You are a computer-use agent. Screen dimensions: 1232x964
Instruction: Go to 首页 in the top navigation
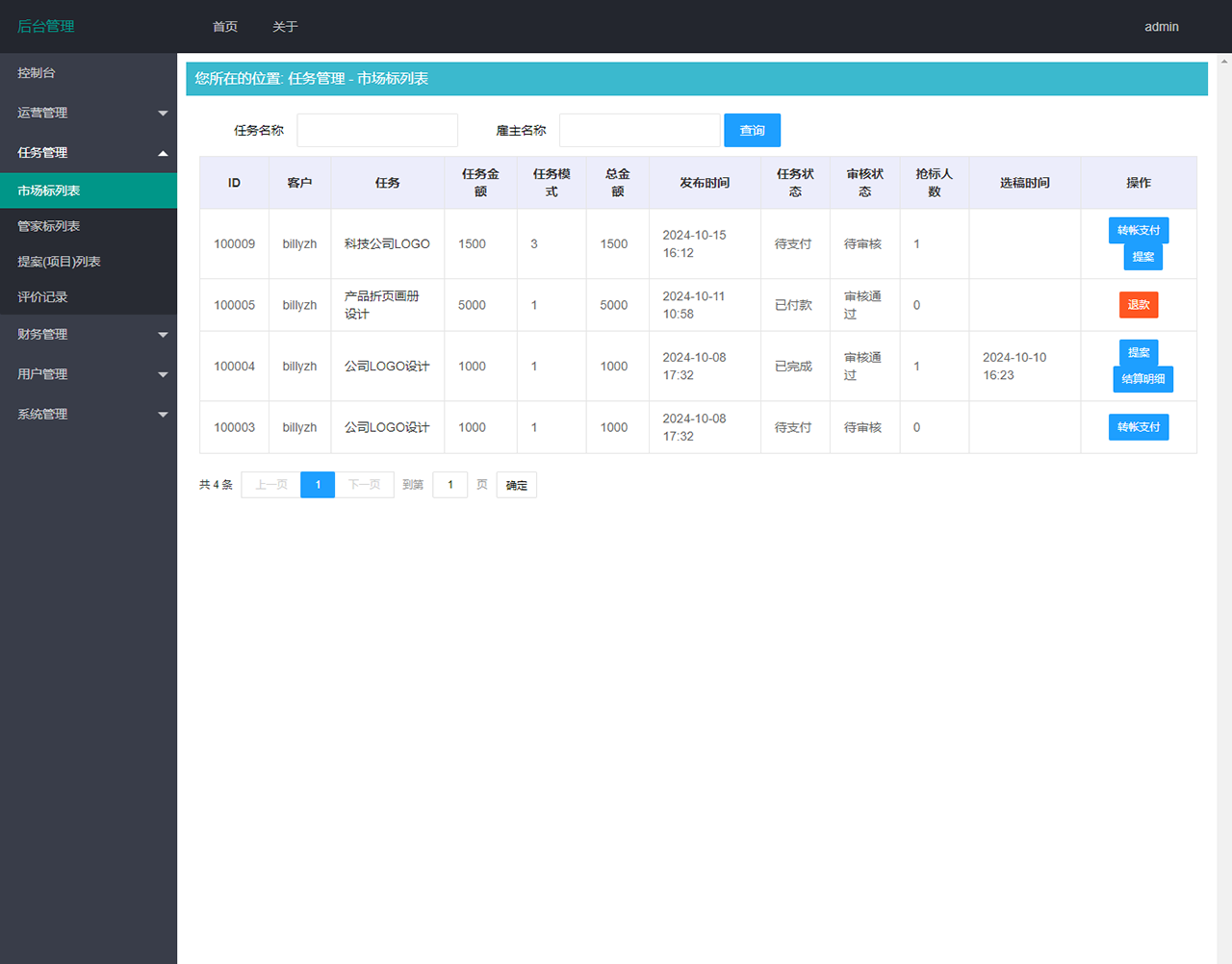225,27
